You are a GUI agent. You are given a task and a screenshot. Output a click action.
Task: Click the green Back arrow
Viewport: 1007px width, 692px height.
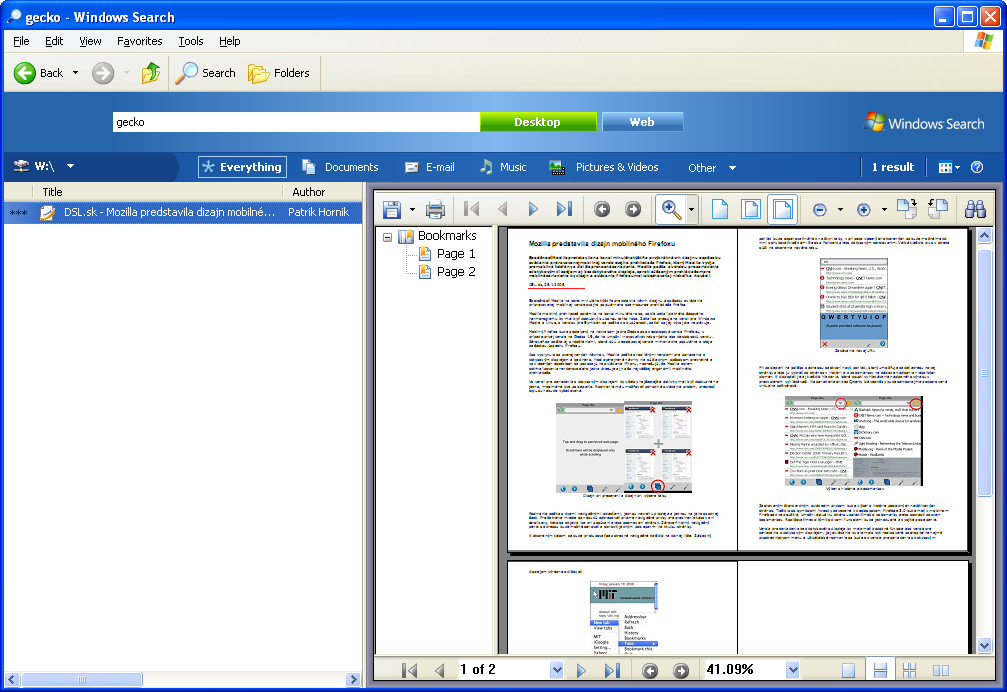(x=24, y=73)
